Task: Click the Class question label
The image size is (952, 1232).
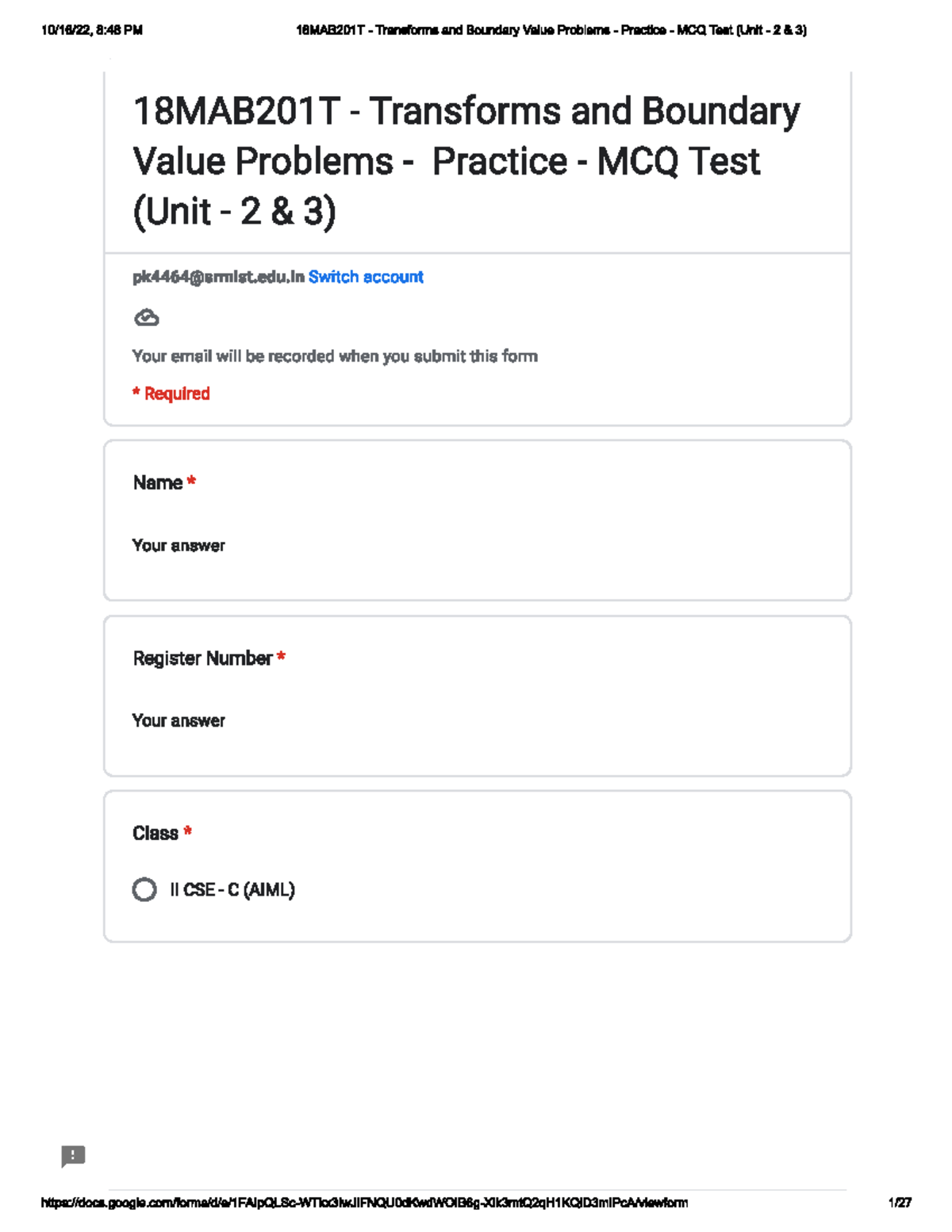Action: [155, 834]
